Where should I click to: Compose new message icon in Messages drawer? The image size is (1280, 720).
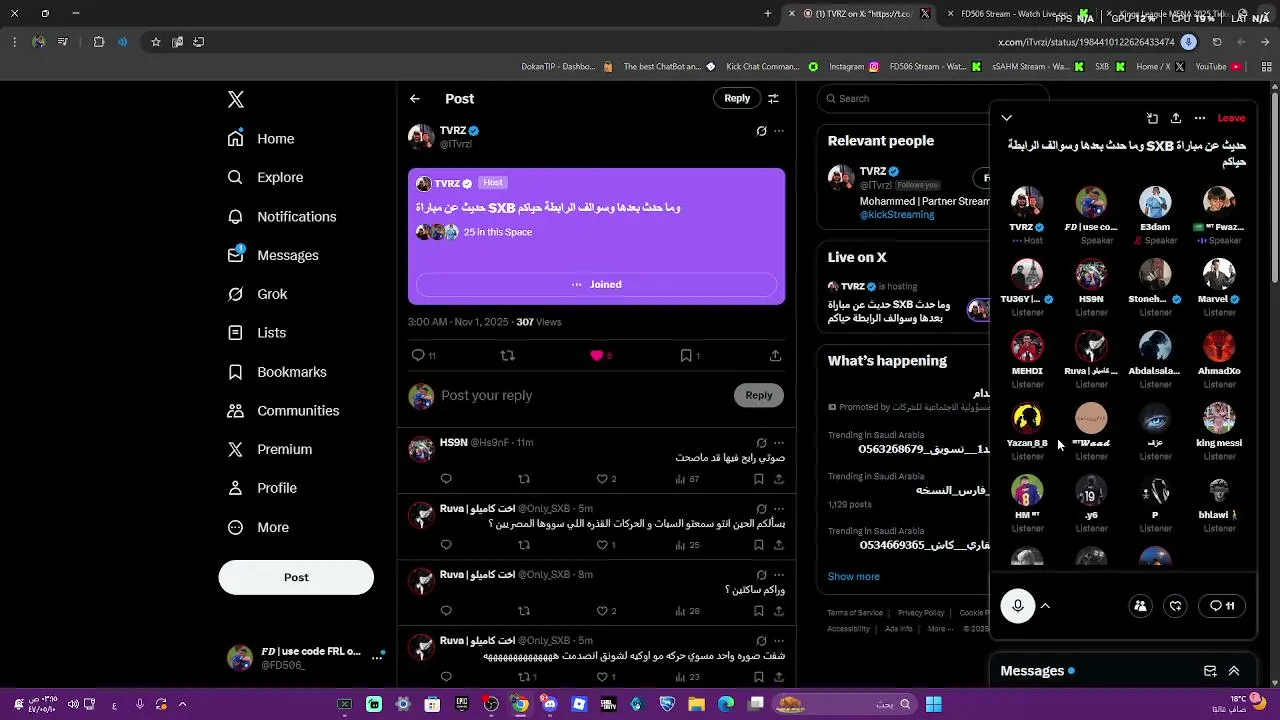pos(1210,671)
